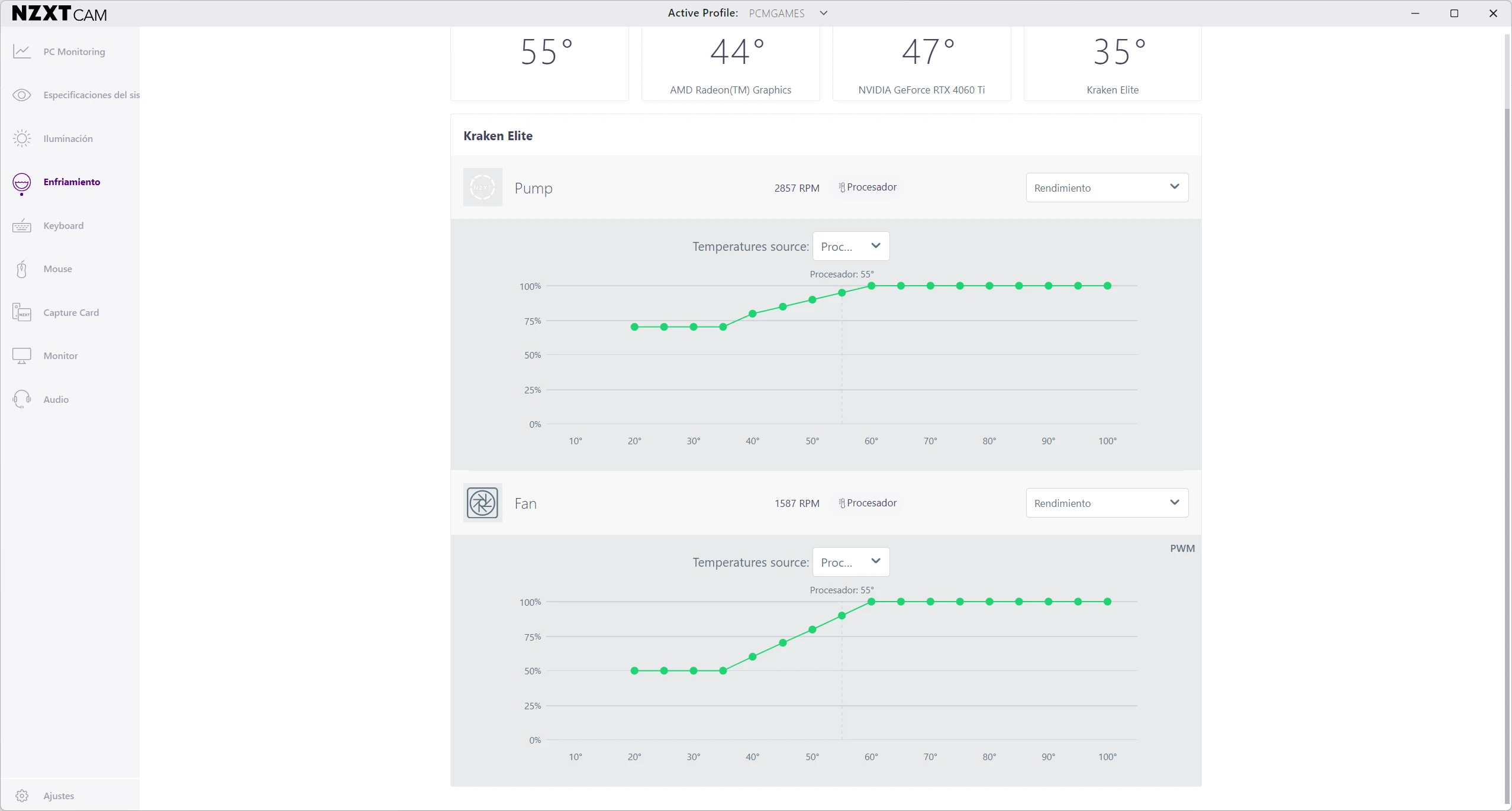Open PC Monitoring section

pos(74,51)
